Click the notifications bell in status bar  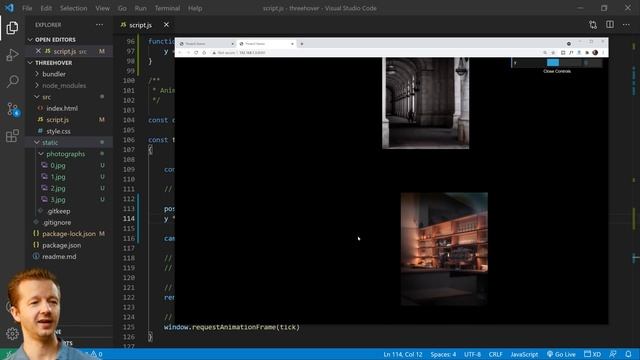click(x=629, y=354)
